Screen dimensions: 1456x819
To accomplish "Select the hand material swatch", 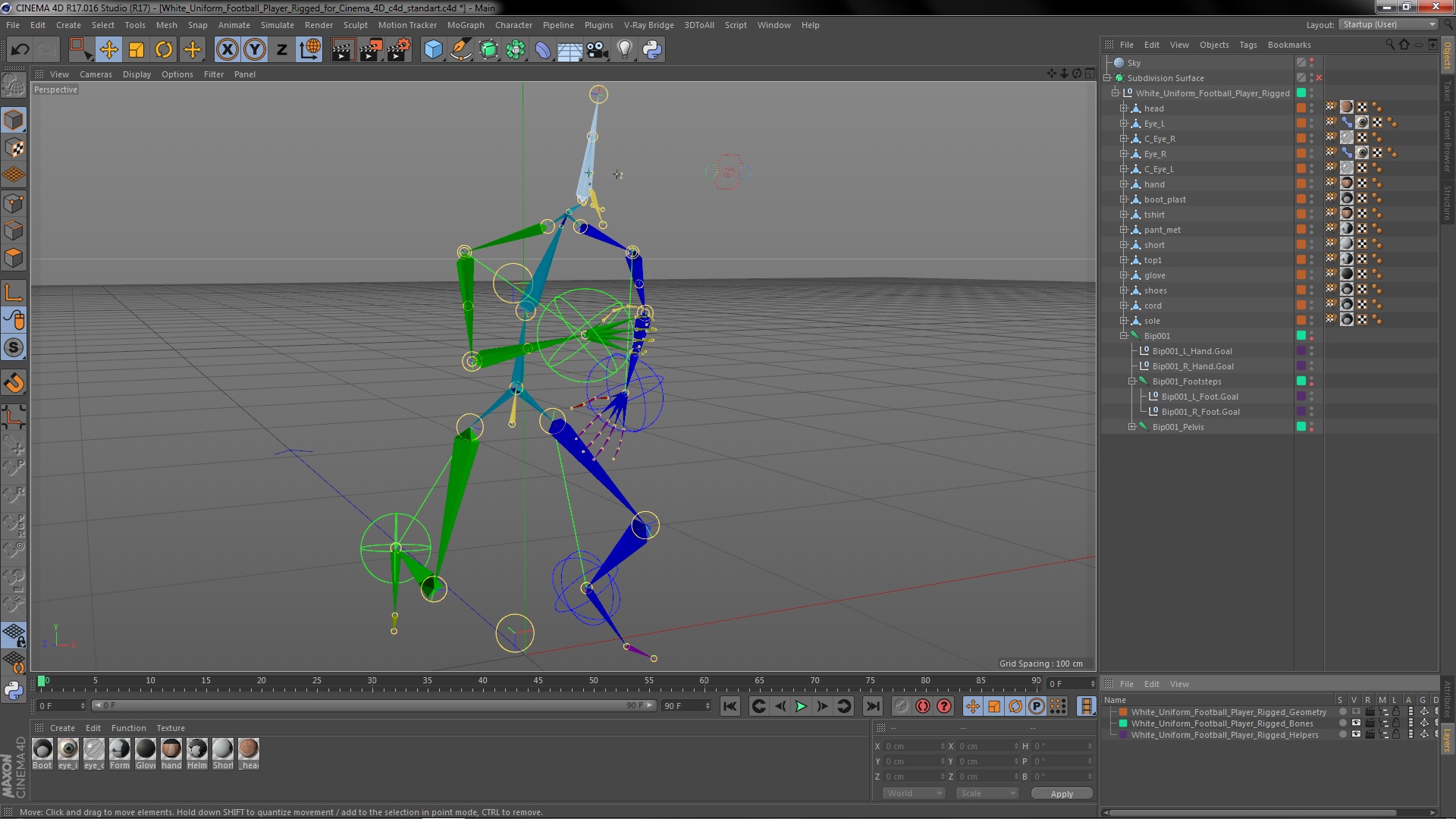I will click(171, 749).
